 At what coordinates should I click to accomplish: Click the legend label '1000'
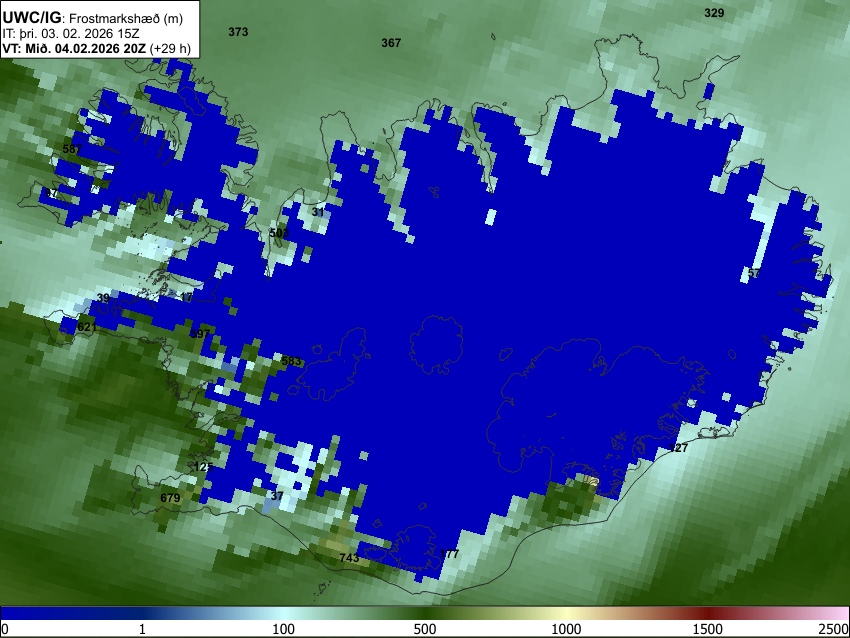coord(566,629)
